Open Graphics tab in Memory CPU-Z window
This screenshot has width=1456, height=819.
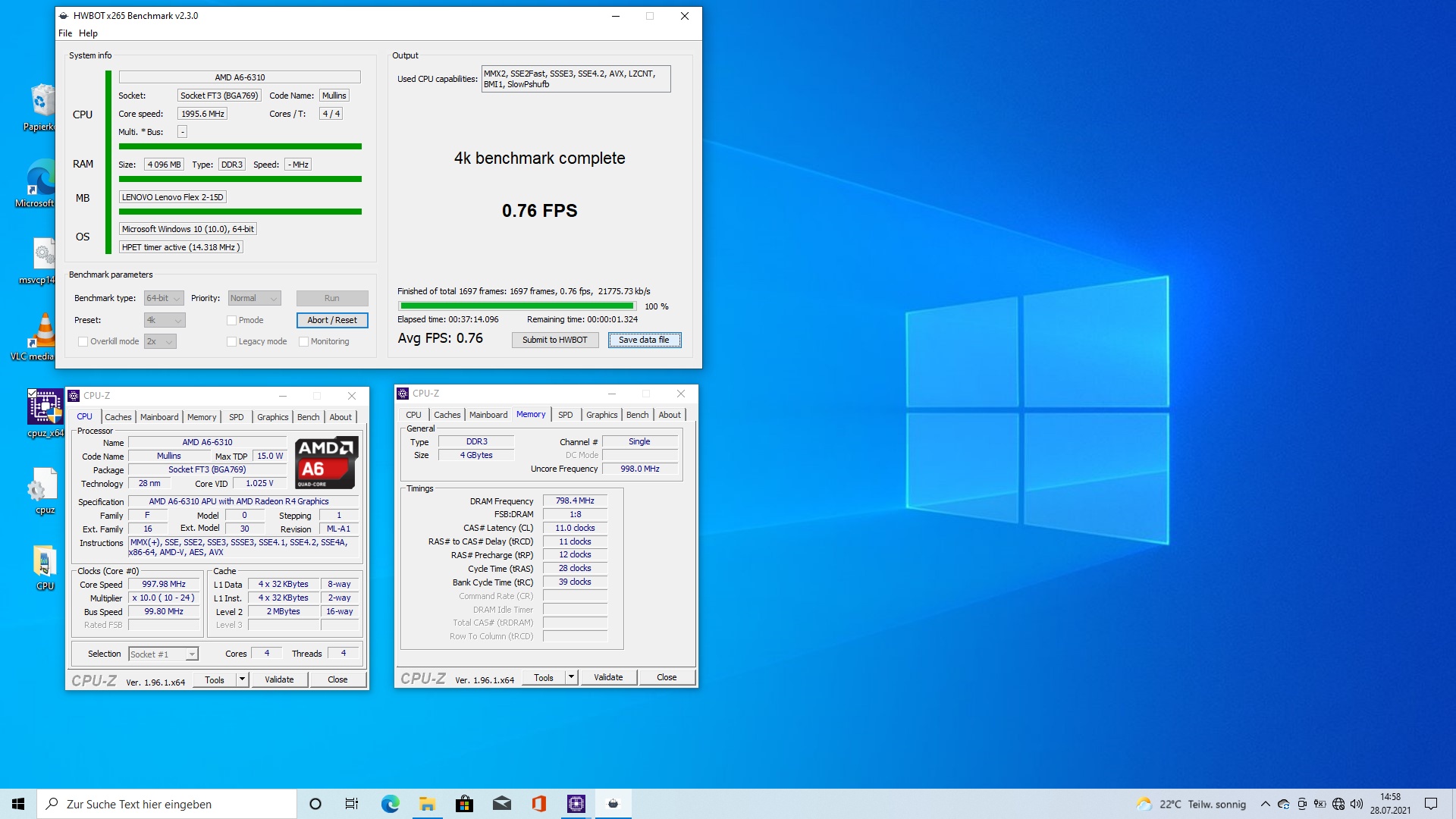point(601,415)
